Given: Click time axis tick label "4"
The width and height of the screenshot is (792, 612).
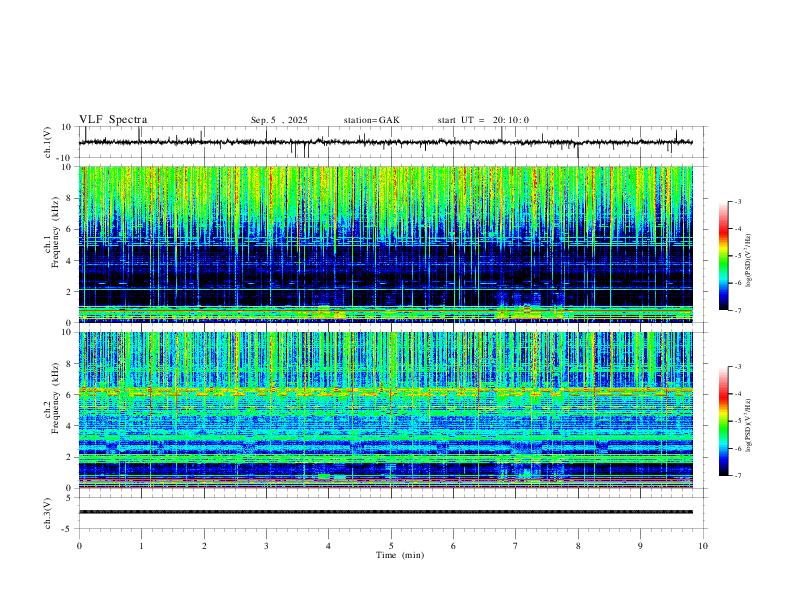Looking at the screenshot, I should click(x=328, y=546).
